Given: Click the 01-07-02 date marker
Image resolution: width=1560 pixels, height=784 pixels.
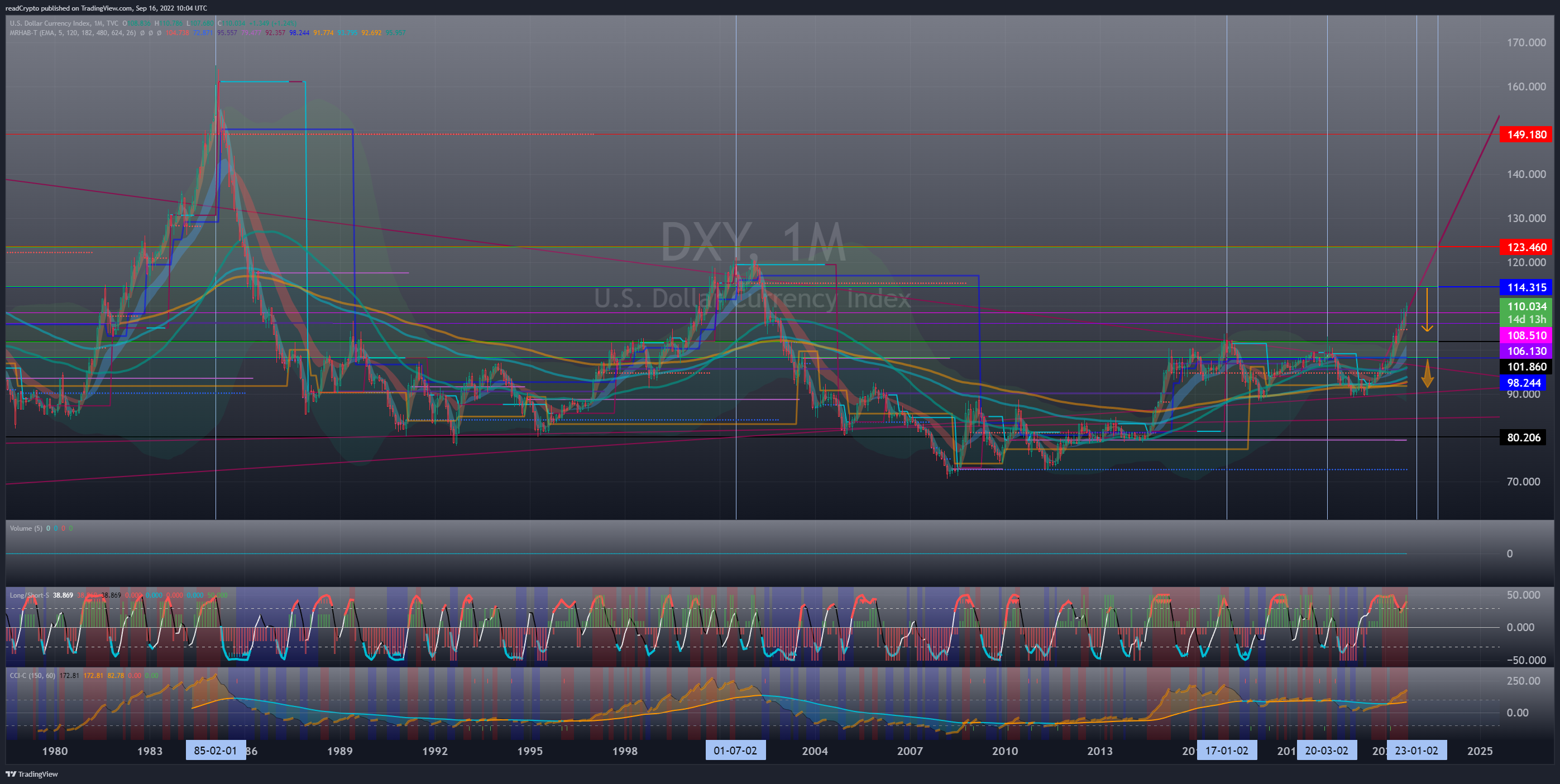Looking at the screenshot, I should pyautogui.click(x=735, y=751).
